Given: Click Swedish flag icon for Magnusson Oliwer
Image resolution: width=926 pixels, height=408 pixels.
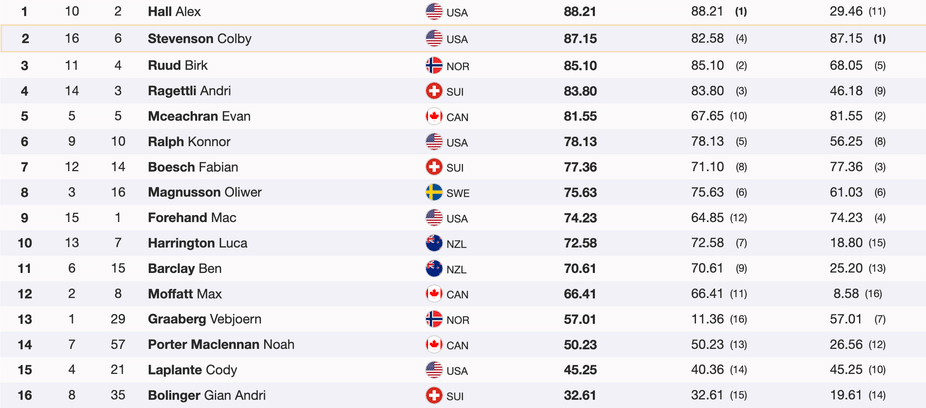Looking at the screenshot, I should [x=434, y=192].
